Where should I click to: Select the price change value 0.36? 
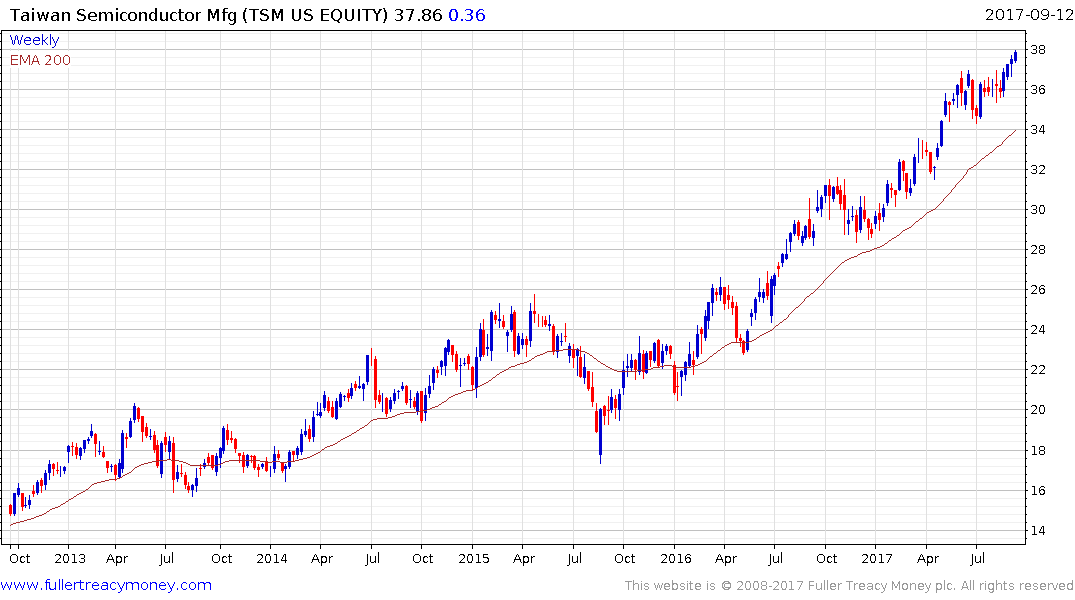pyautogui.click(x=467, y=15)
